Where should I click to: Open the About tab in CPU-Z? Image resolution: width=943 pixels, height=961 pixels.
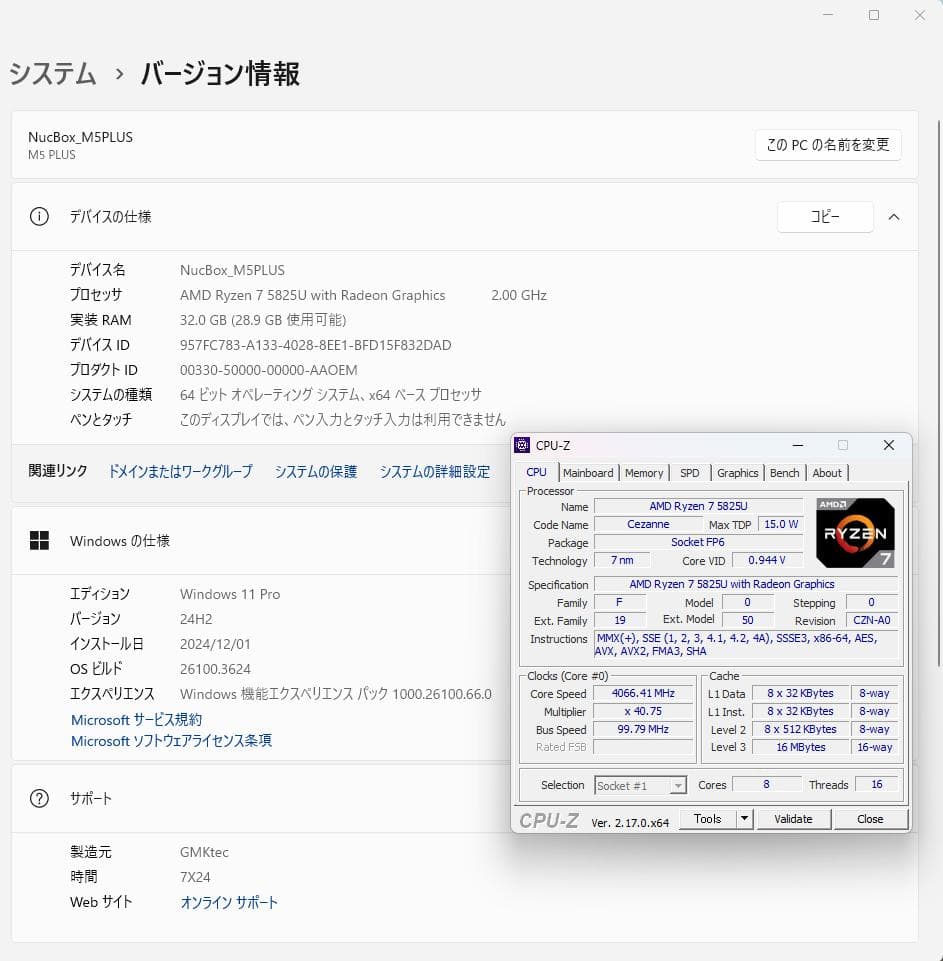827,472
